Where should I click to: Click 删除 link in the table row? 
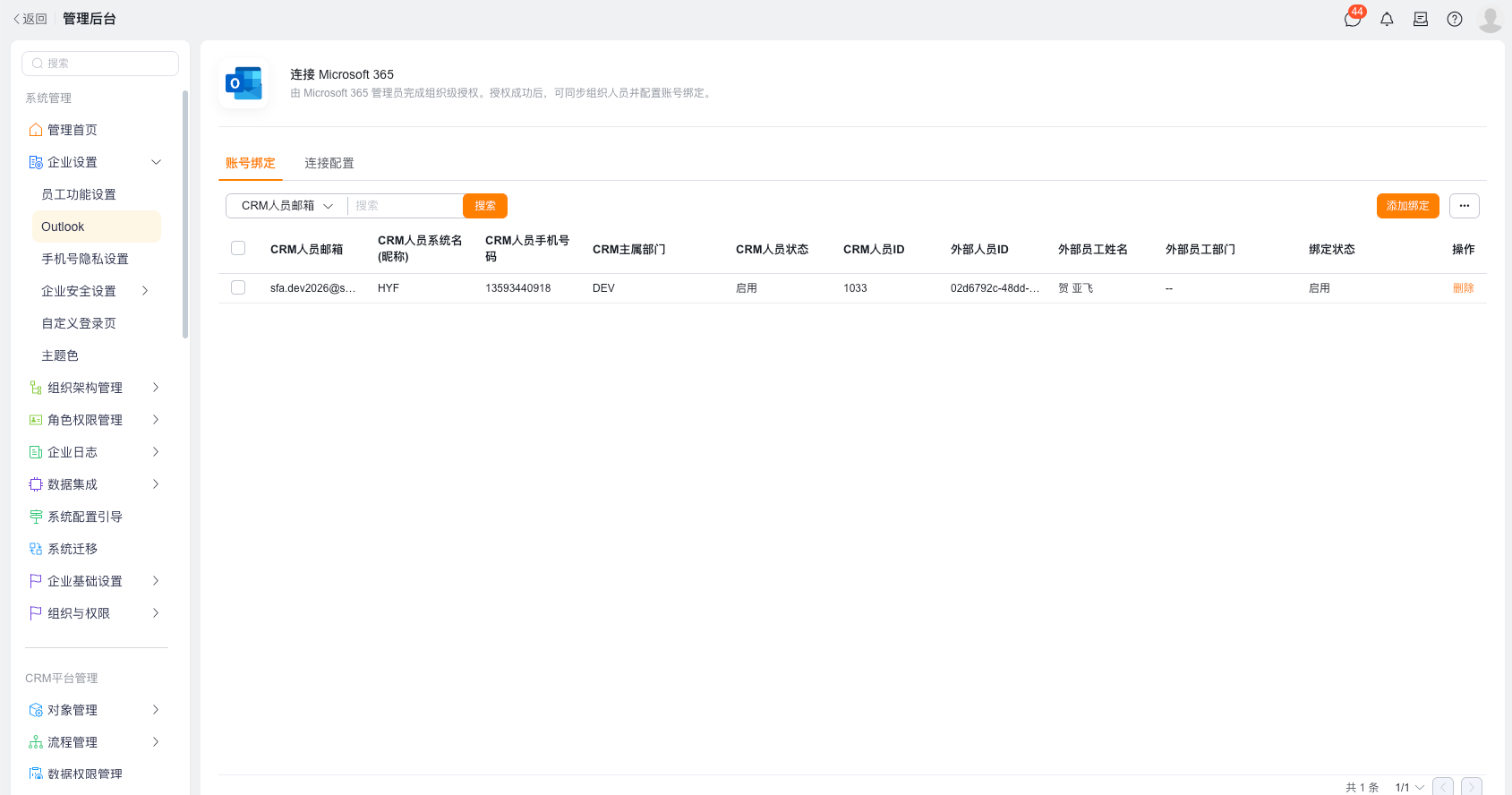[1463, 288]
